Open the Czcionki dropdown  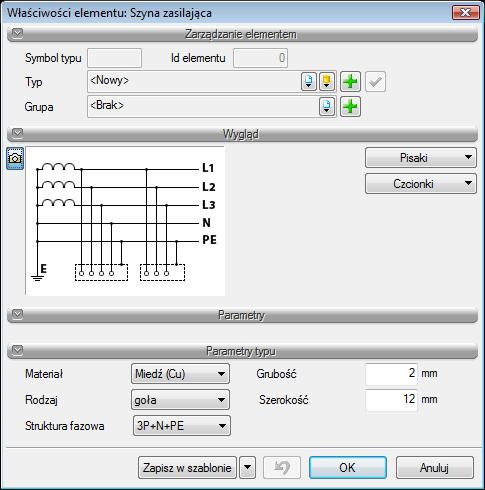coord(421,184)
